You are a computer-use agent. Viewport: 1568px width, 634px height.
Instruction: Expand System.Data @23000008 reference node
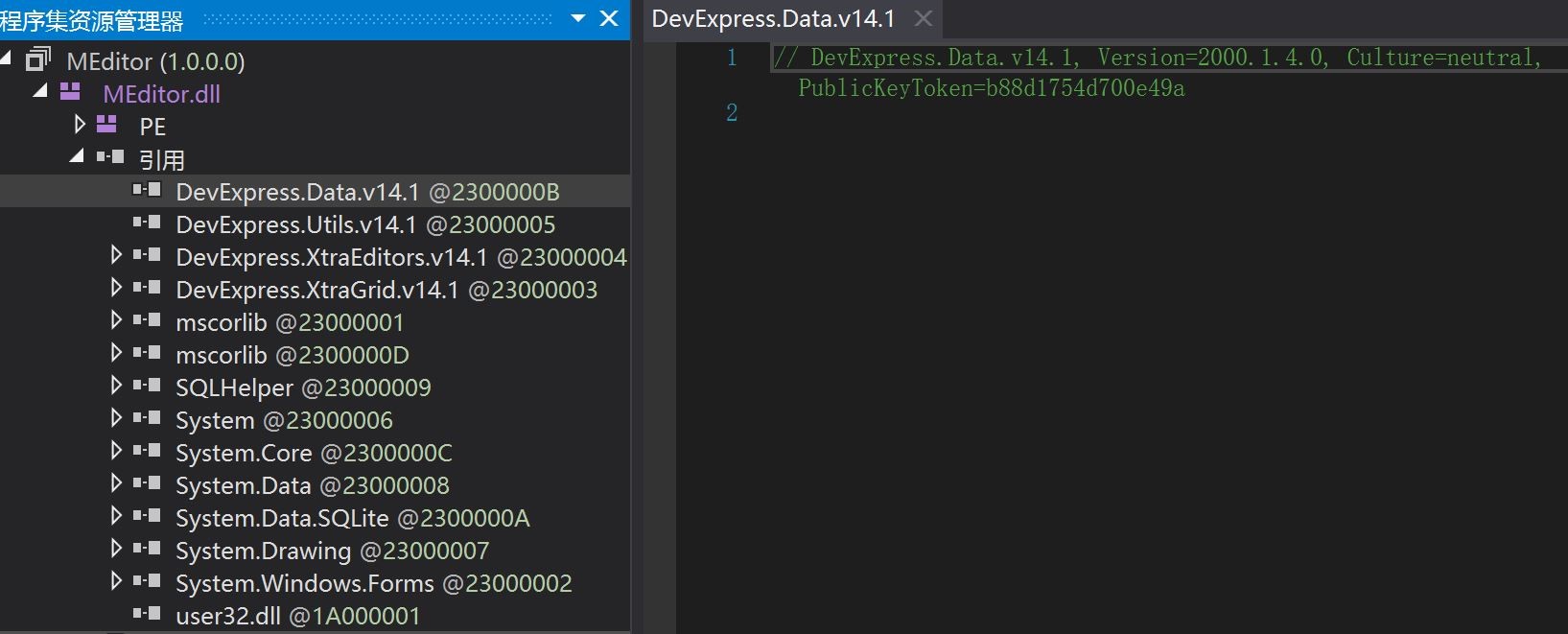pos(116,482)
